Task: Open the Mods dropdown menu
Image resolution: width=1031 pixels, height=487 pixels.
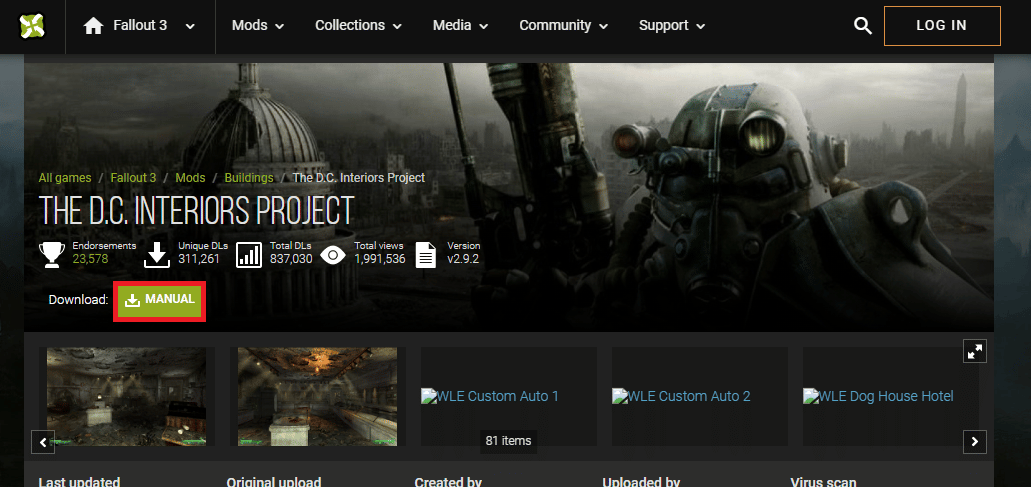Action: (258, 26)
